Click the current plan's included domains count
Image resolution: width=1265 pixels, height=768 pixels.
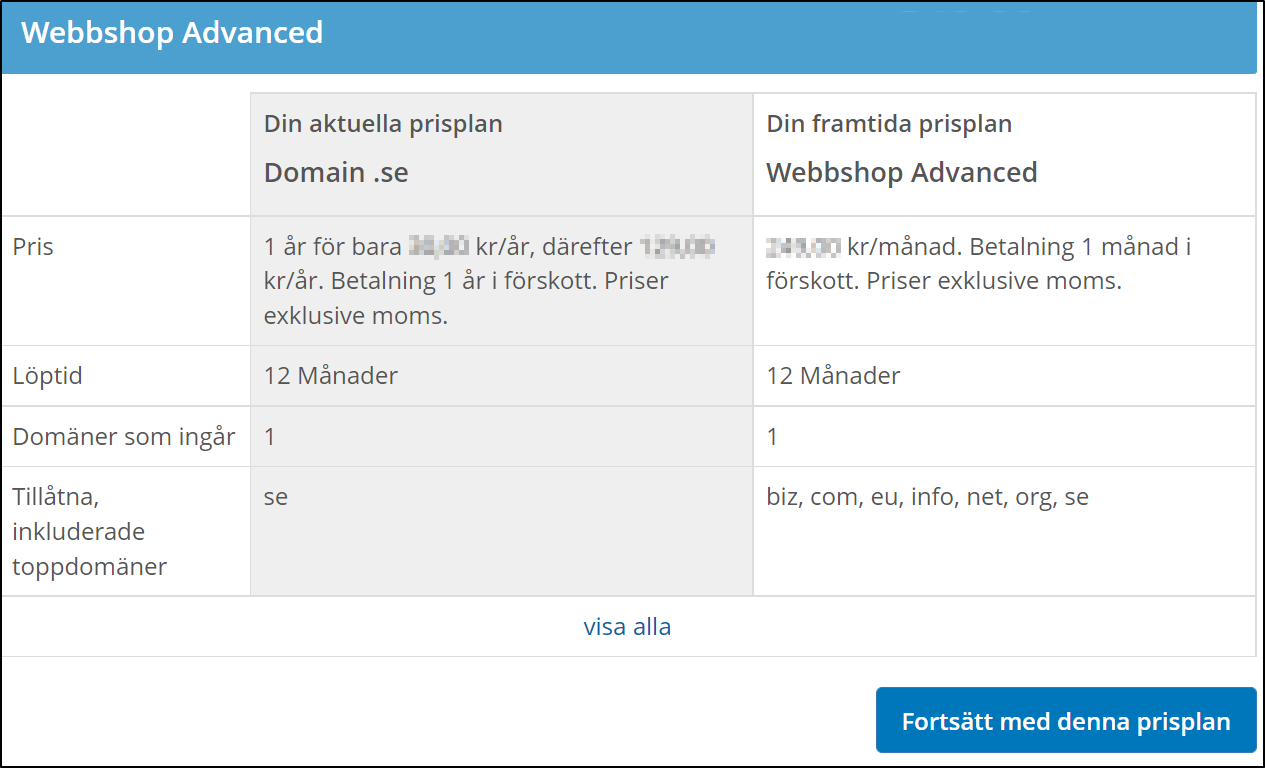pos(270,436)
